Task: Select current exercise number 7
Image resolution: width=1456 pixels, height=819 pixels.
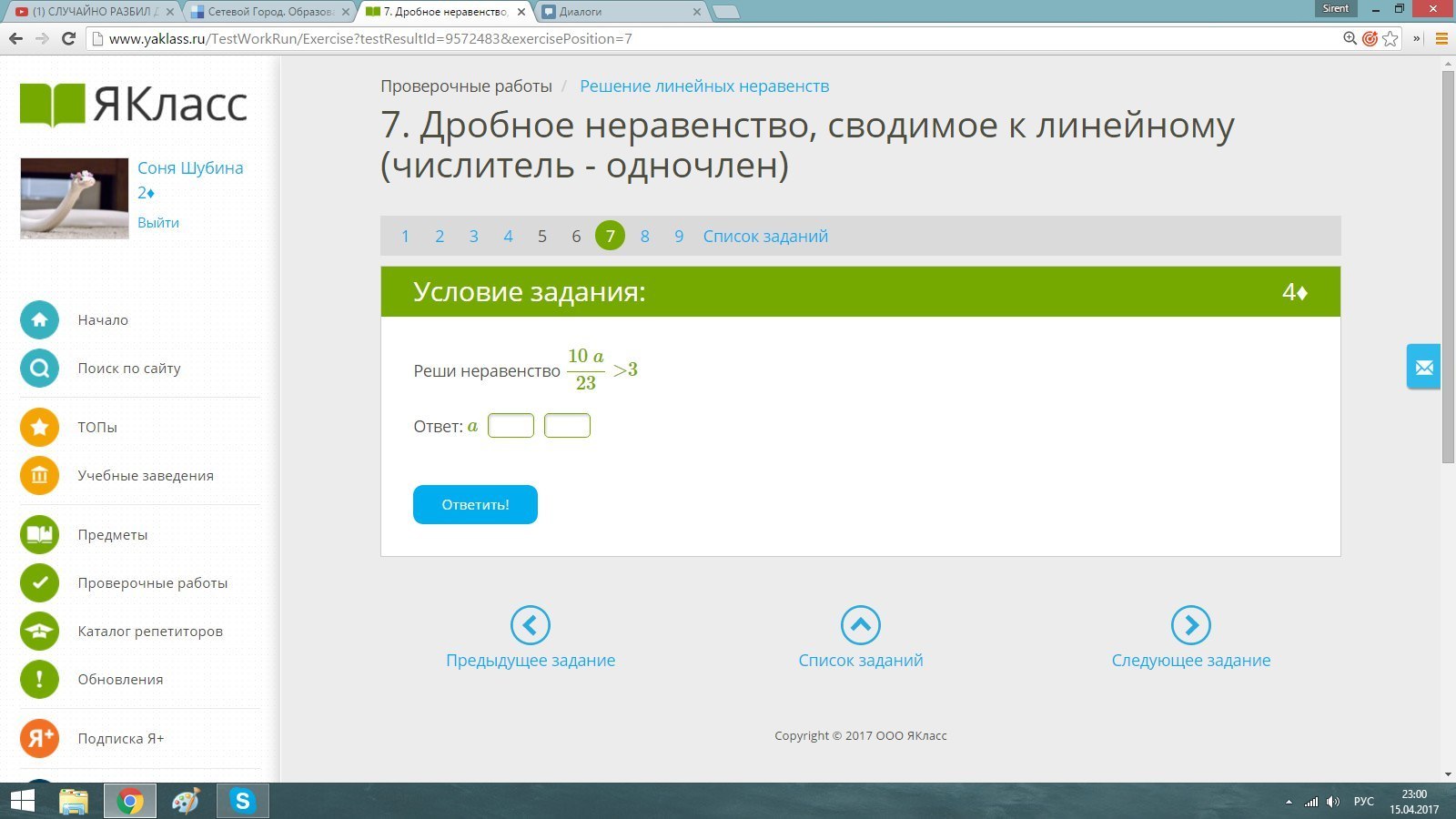Action: click(610, 236)
